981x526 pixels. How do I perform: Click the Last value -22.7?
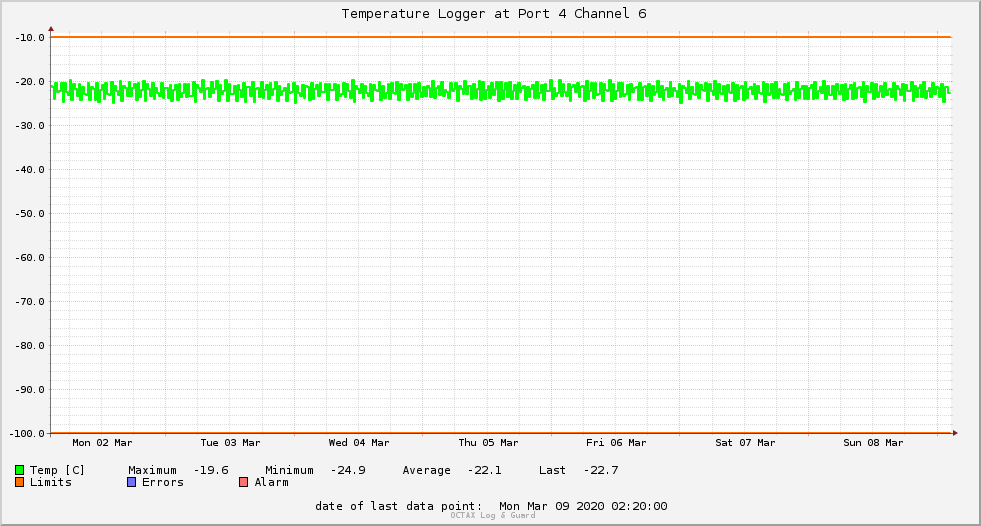tap(601, 470)
